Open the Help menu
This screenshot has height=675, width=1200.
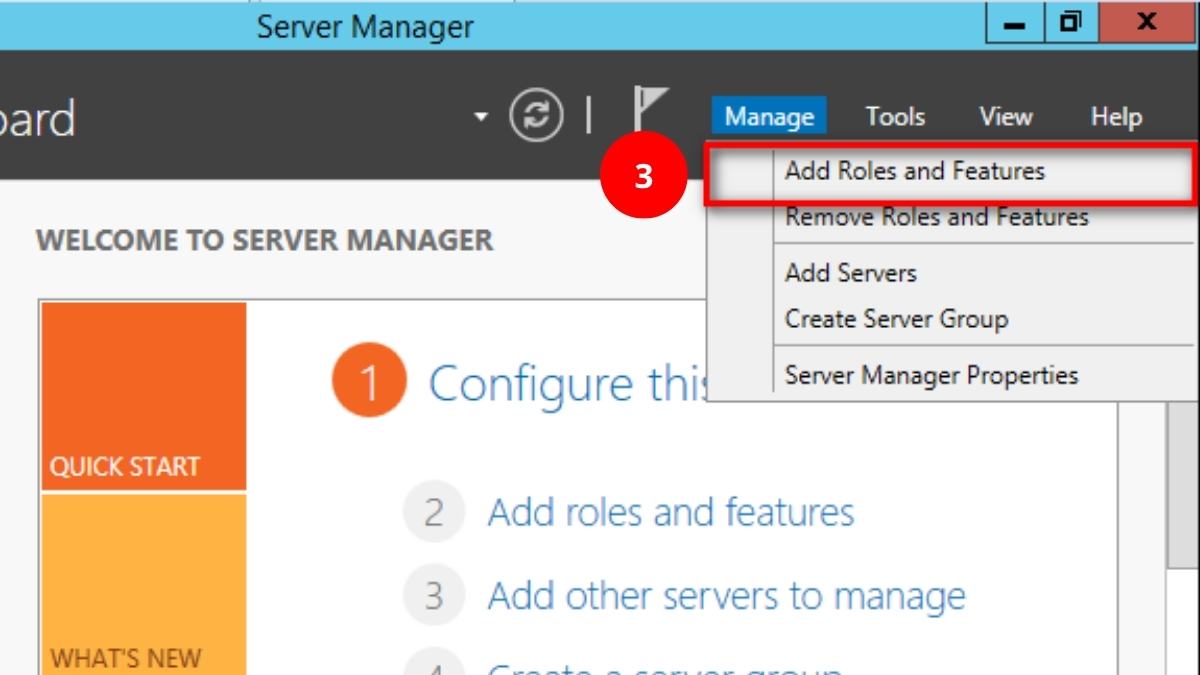[x=1116, y=117]
